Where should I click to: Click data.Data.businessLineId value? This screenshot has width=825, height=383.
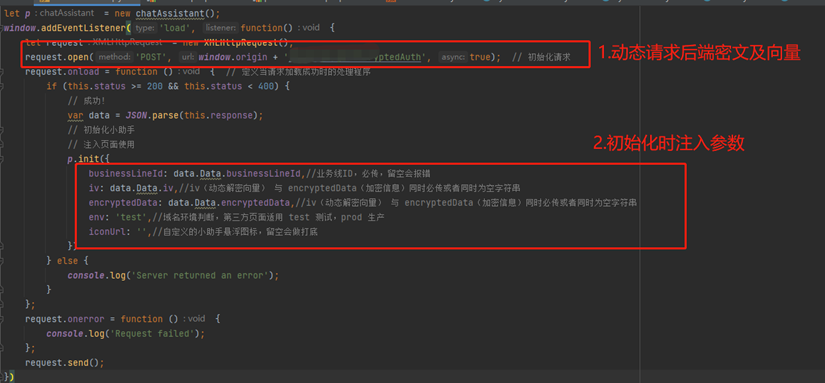(237, 174)
